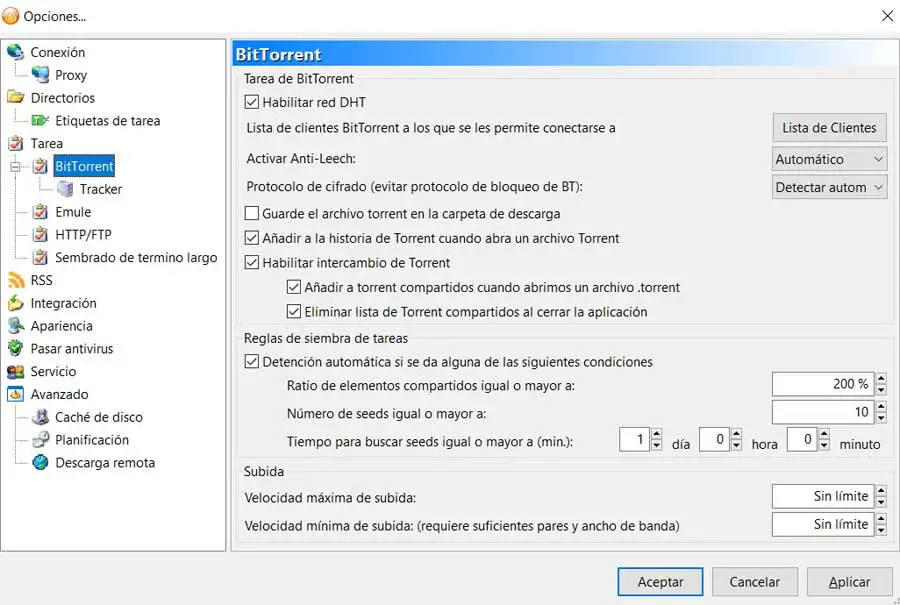Viewport: 900px width, 605px height.
Task: Click the Apariencia icon
Action: (15, 326)
